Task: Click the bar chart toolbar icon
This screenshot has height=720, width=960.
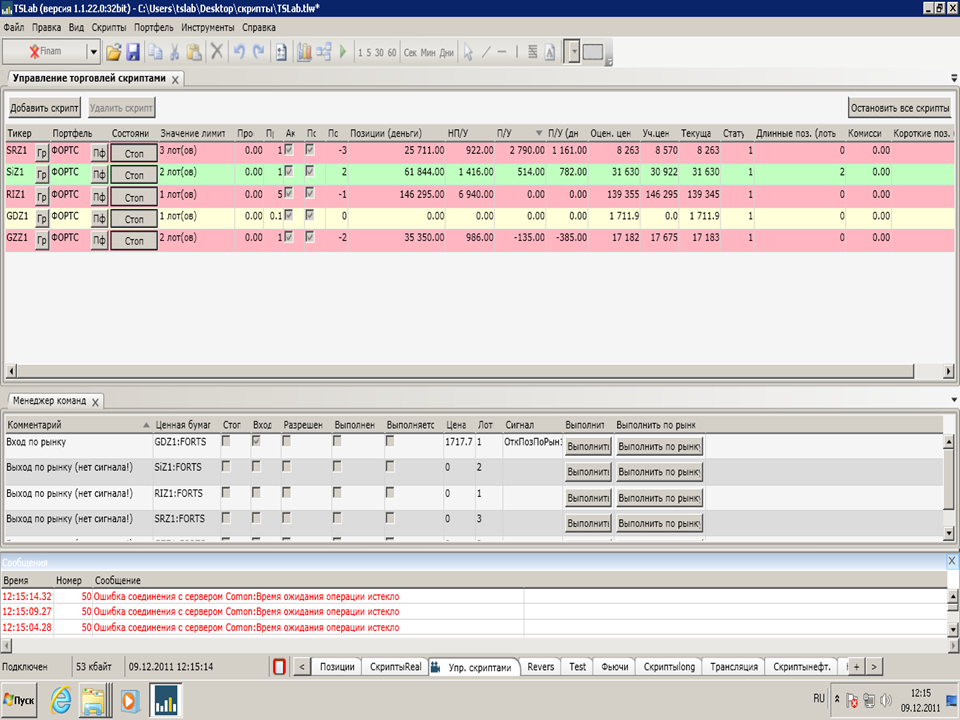Action: tap(304, 52)
